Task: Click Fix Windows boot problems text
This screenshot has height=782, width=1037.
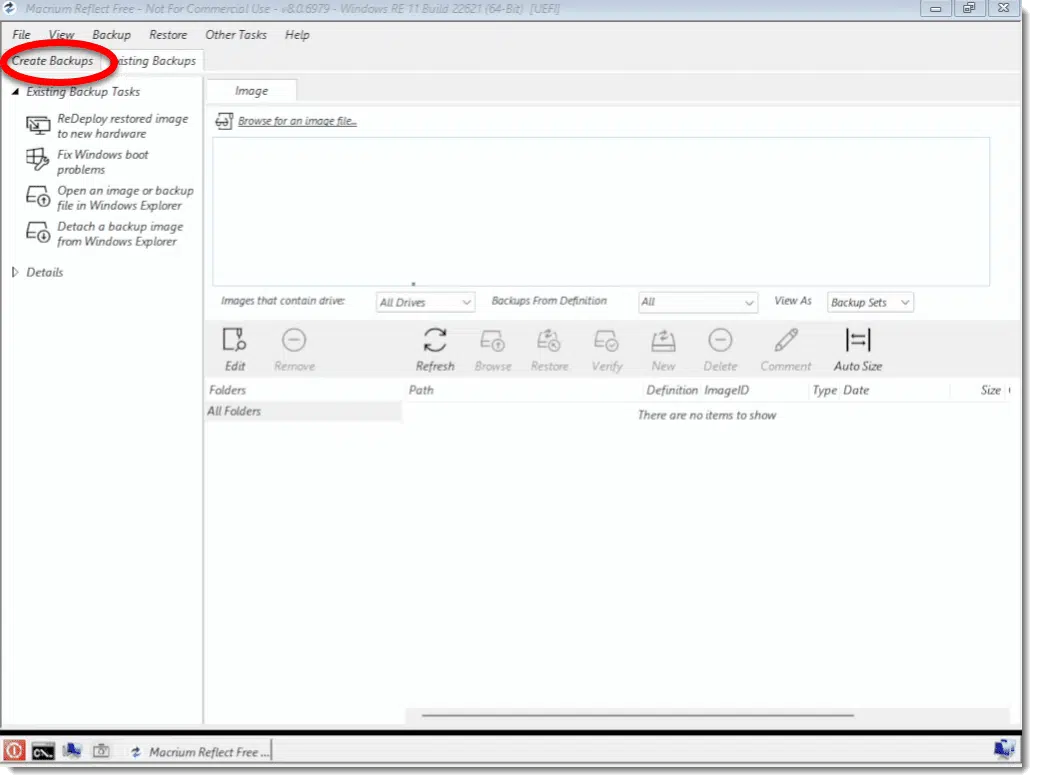Action: click(x=103, y=162)
